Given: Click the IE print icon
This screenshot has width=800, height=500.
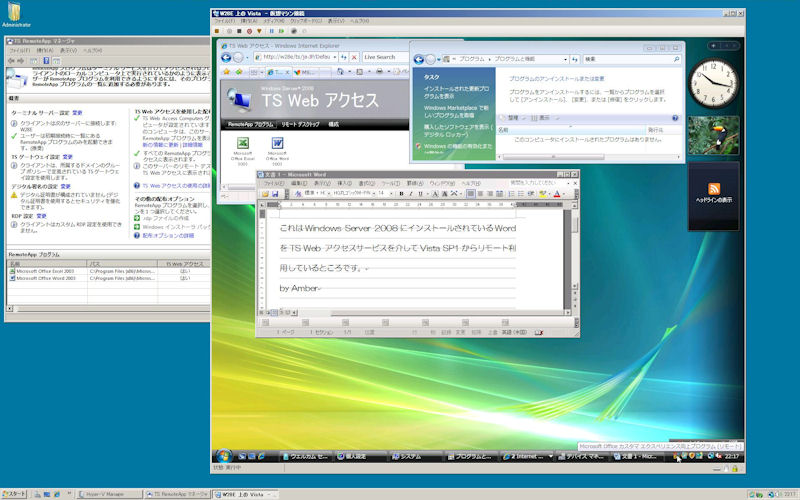Looking at the screenshot, I should point(379,72).
